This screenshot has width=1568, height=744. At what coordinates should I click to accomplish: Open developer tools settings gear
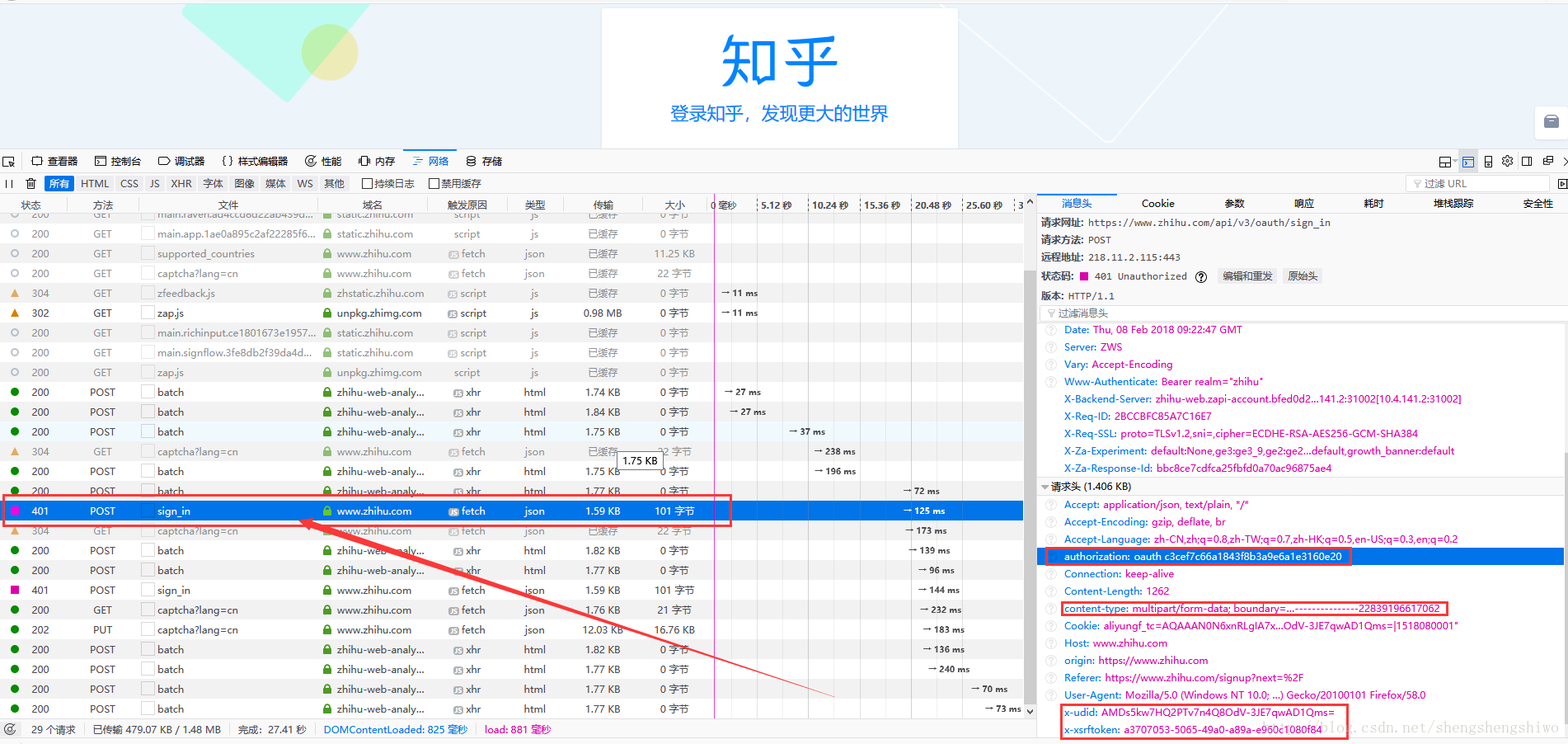pyautogui.click(x=1508, y=161)
